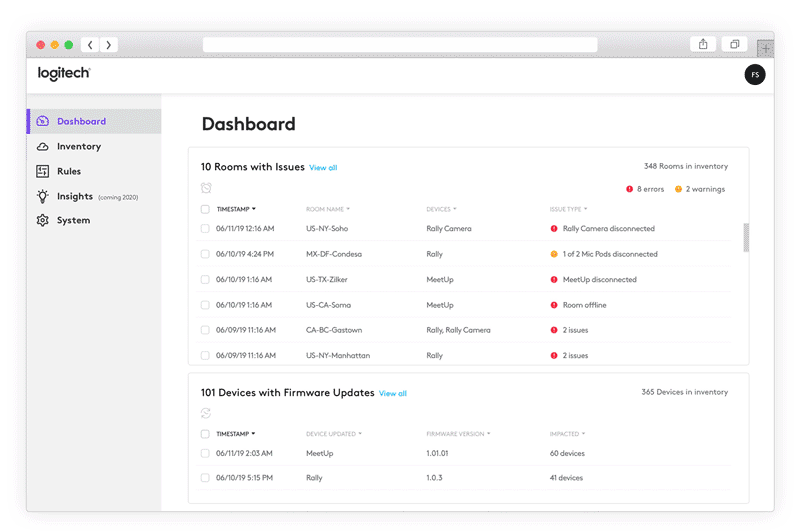Screen dimensions: 800x531
Task: Open the Issue Type column filter
Action: pos(568,209)
